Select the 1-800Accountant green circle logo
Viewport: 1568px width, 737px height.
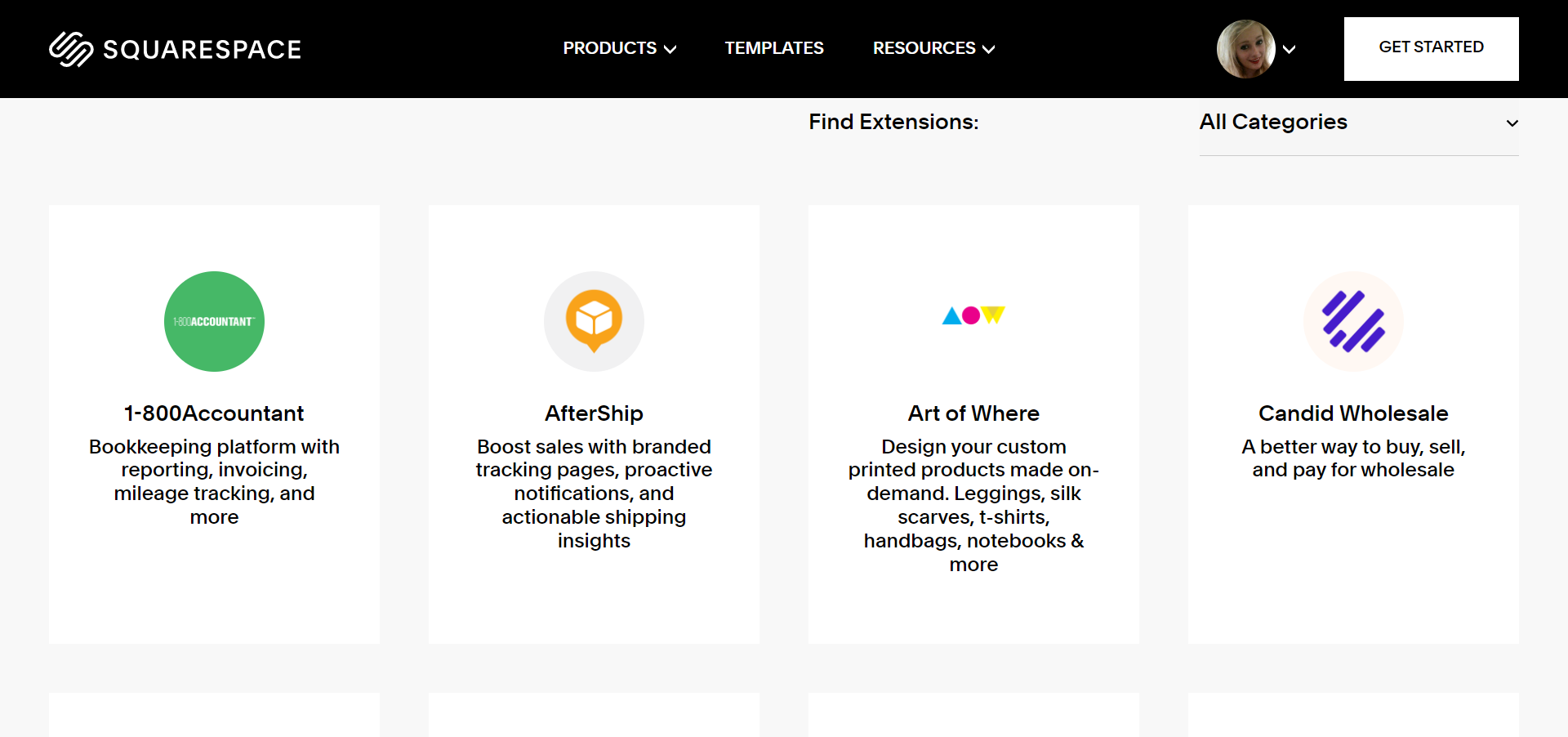click(x=214, y=321)
